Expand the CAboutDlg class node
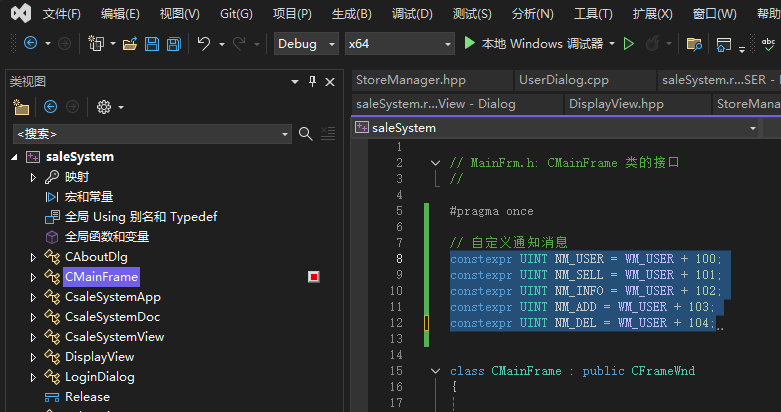Viewport: 781px width, 412px height. click(33, 257)
